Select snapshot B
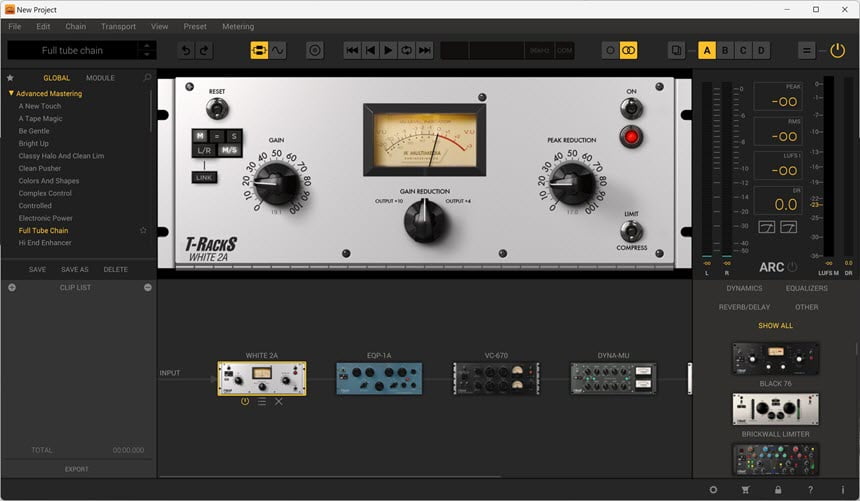The height and width of the screenshot is (501, 860). [725, 50]
